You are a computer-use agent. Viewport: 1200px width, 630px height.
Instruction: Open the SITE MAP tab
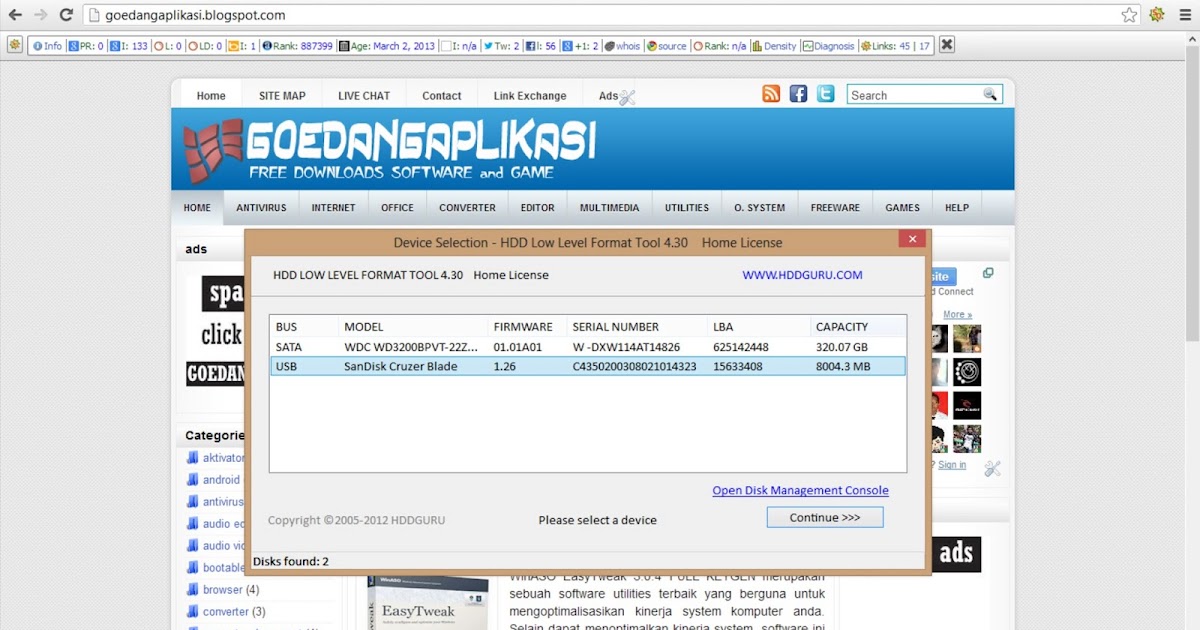282,96
